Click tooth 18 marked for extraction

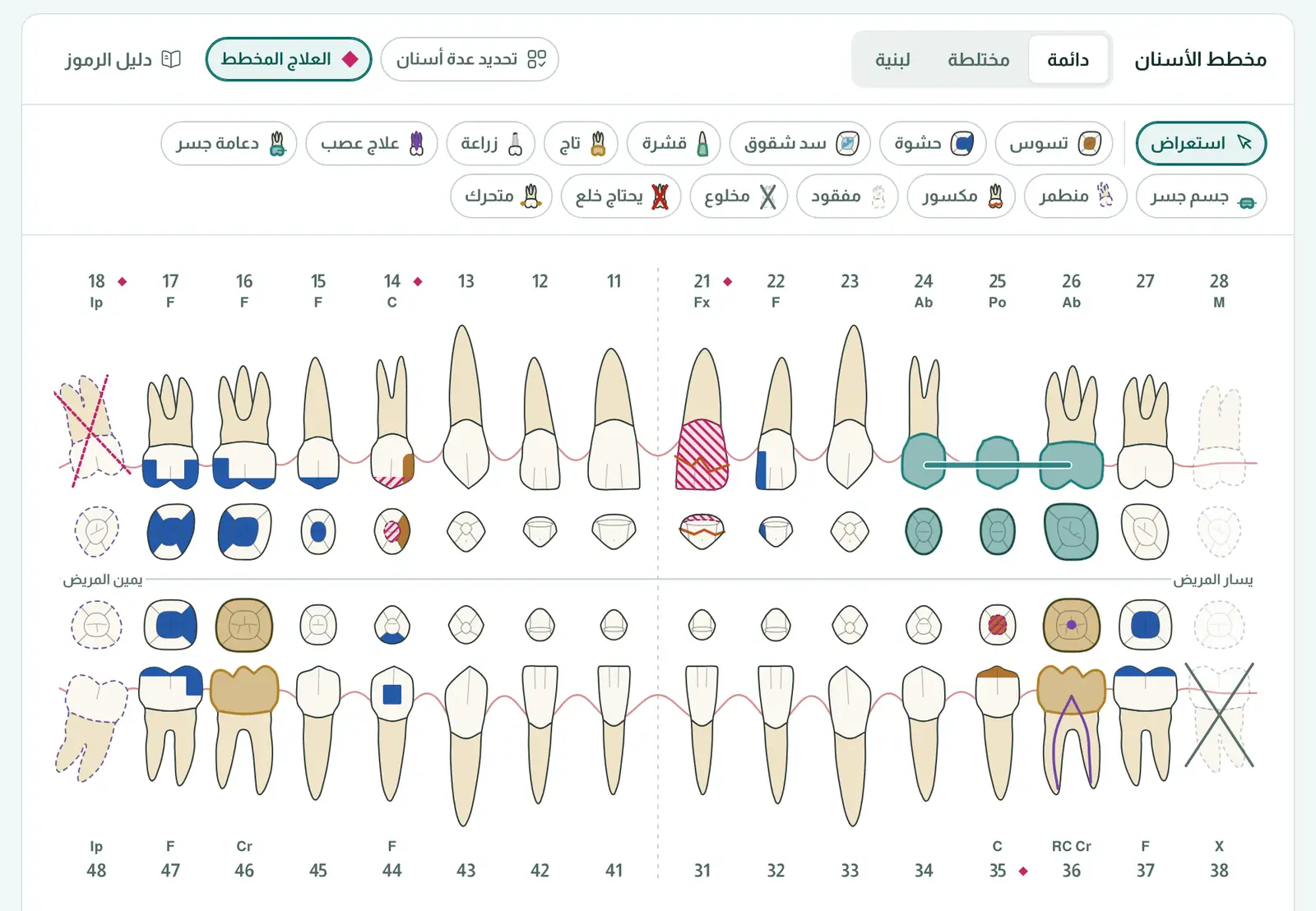(92, 429)
